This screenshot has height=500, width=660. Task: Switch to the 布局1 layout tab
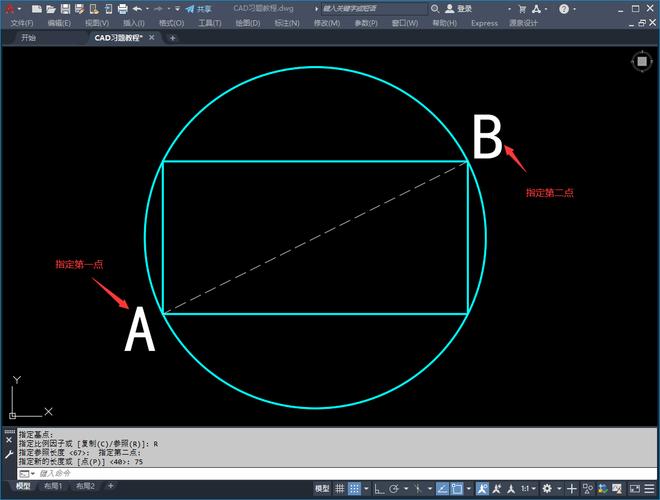[x=54, y=486]
